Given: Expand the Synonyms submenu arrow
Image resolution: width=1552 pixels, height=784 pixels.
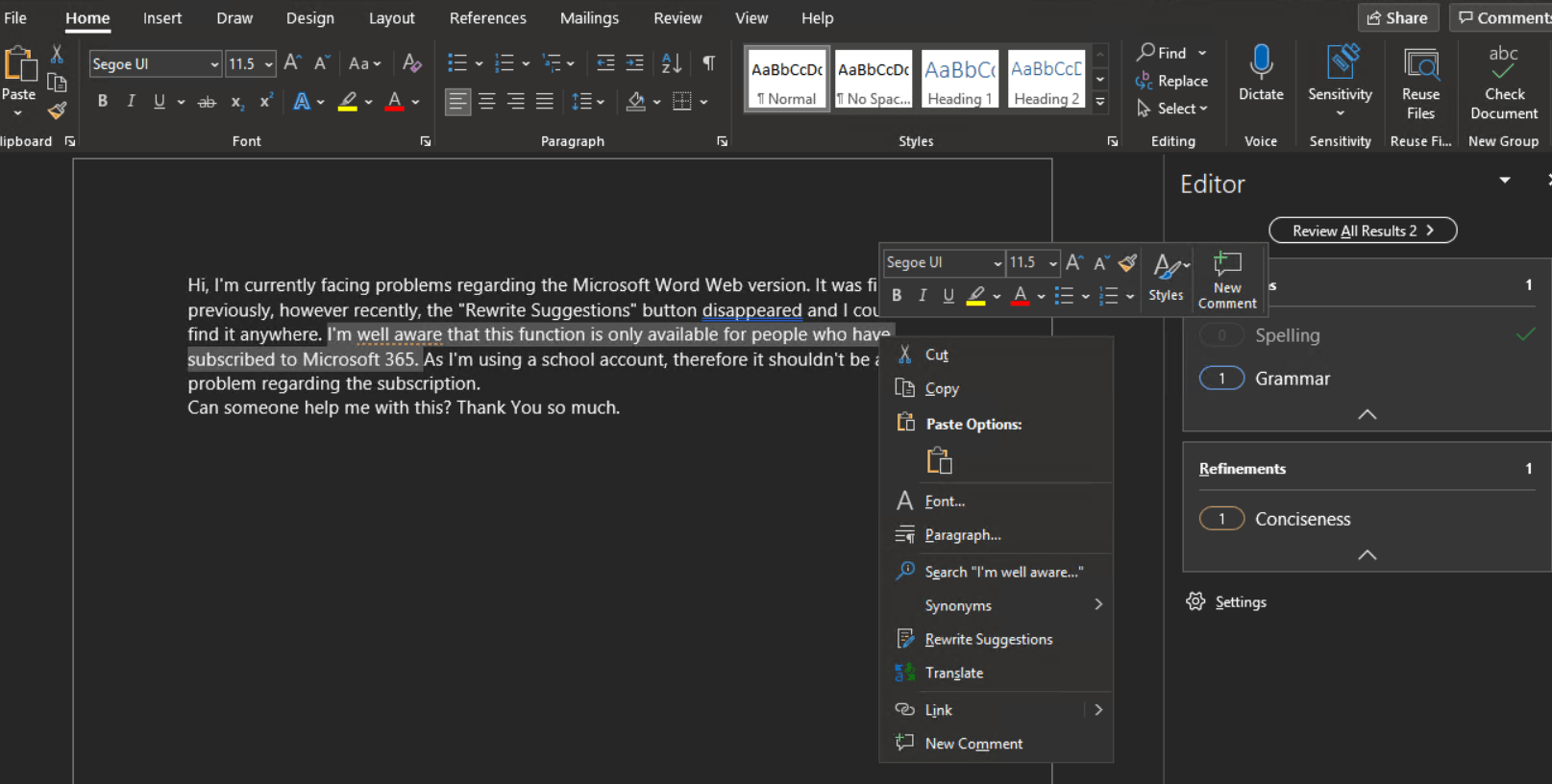Looking at the screenshot, I should [1097, 604].
